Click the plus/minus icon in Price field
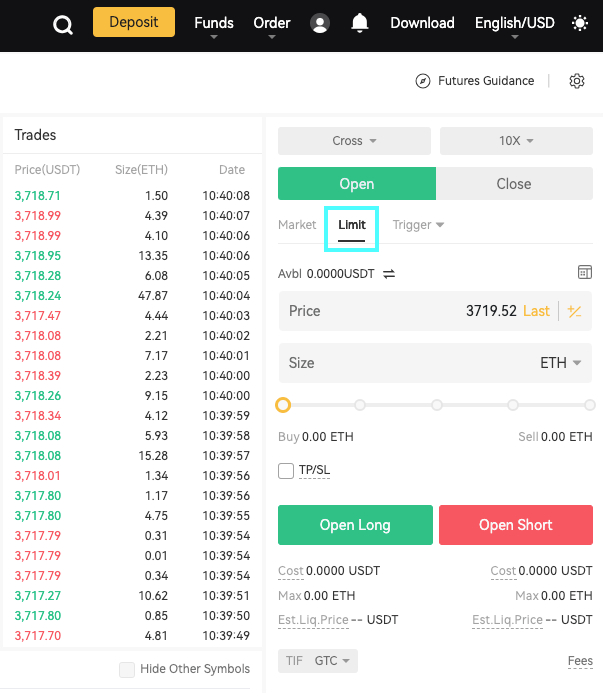The width and height of the screenshot is (603, 693). [574, 311]
